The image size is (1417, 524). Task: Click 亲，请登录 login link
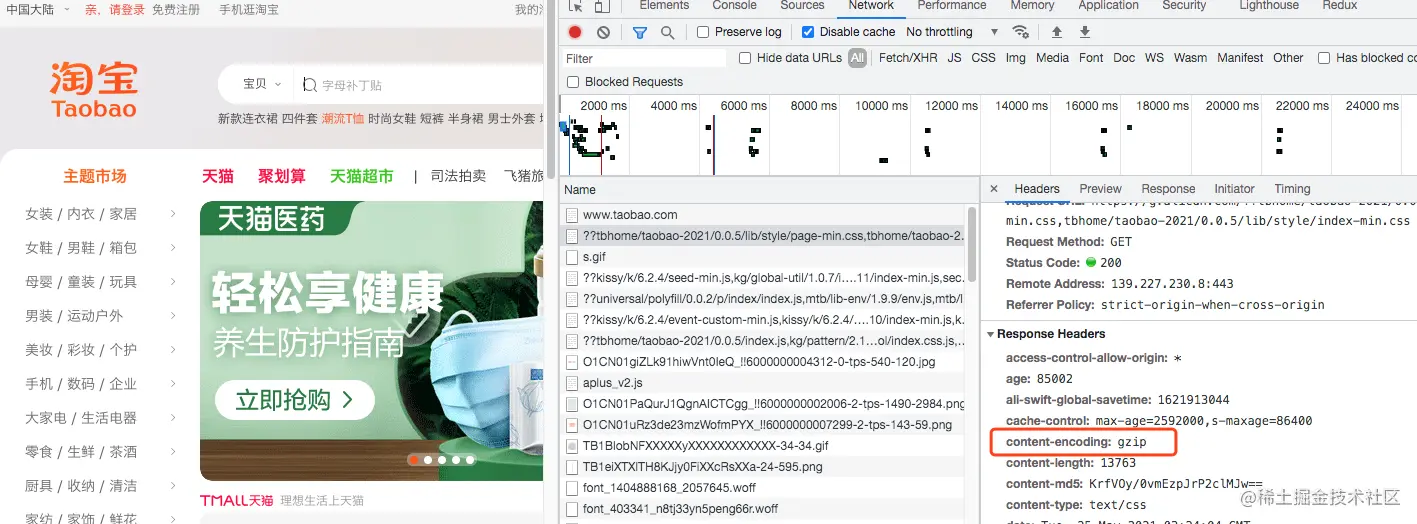pyautogui.click(x=115, y=9)
